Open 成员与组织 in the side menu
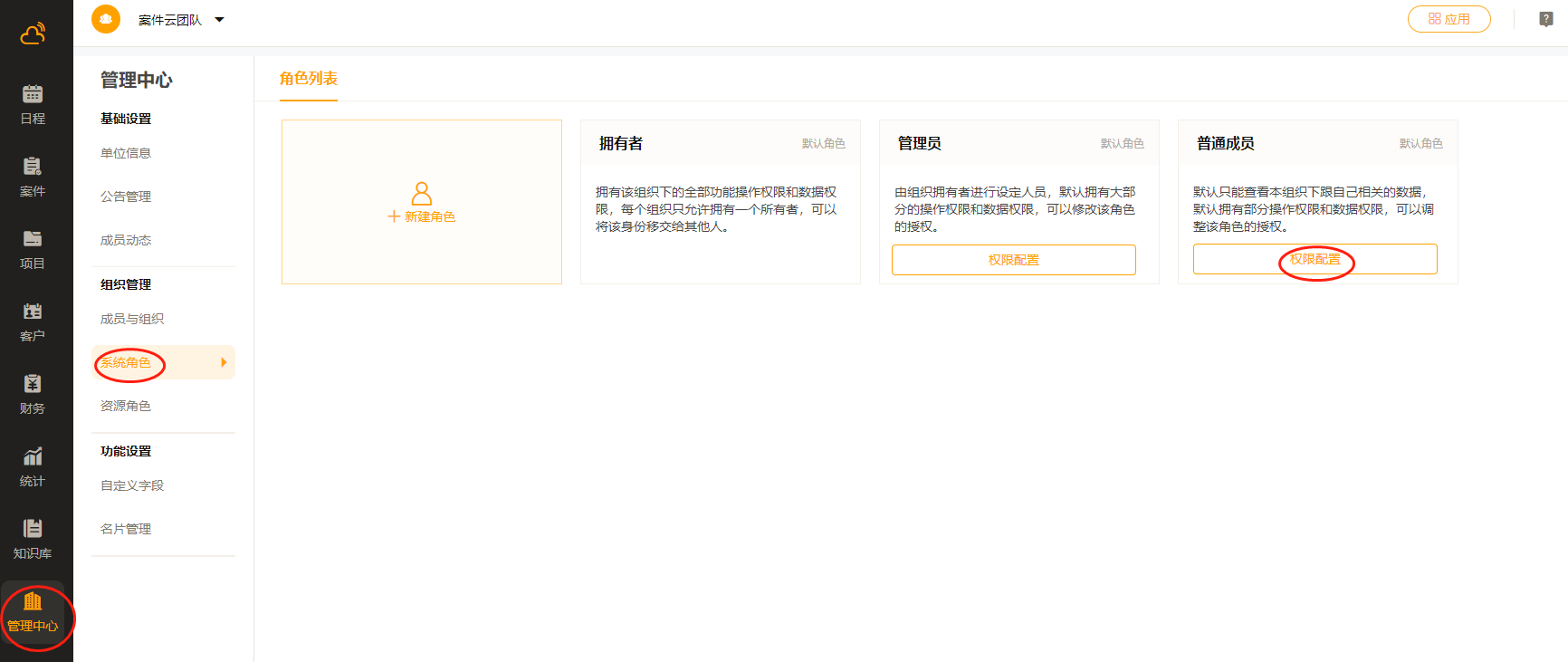1568x662 pixels. pyautogui.click(x=132, y=319)
